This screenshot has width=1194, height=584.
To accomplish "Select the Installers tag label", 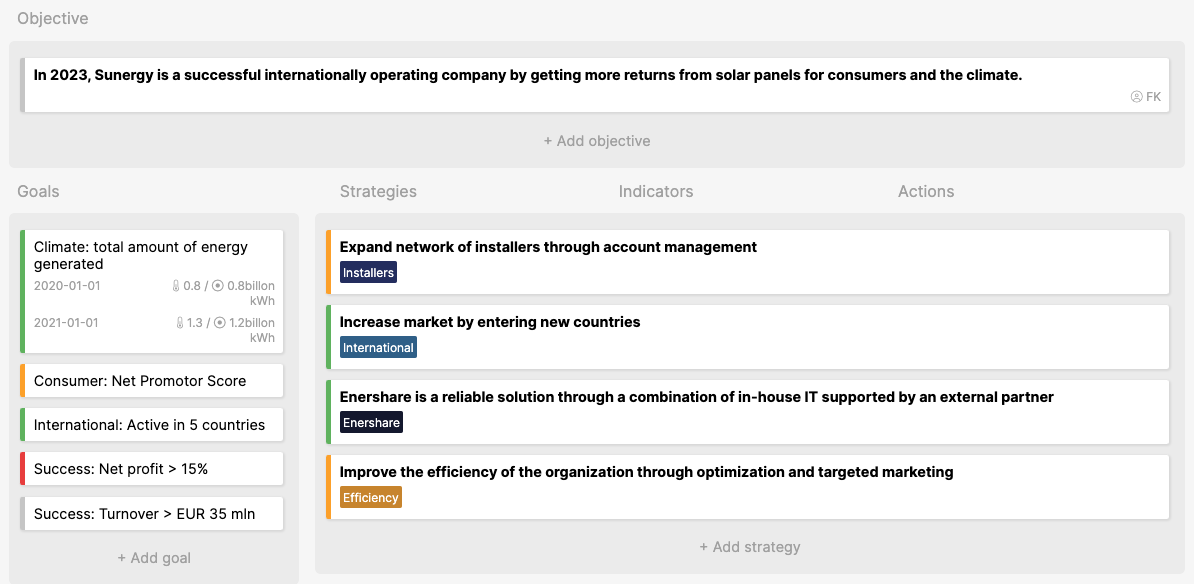I will 369,273.
